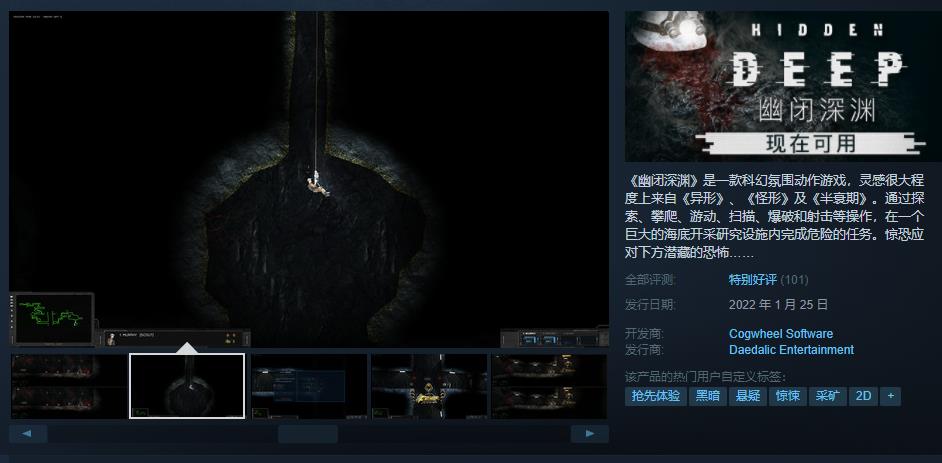Viewport: 942px width, 463px height.
Task: Select the 抢先体验 tag
Action: 655,396
